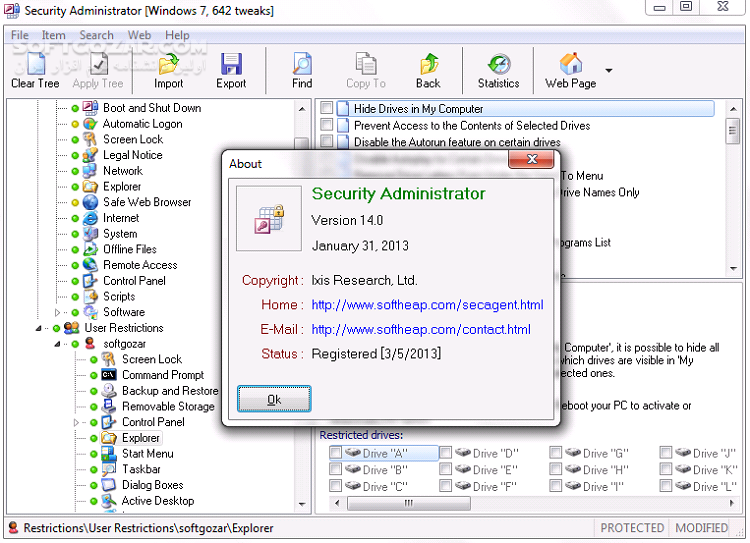Check Disable the Autorun feature option

click(327, 141)
